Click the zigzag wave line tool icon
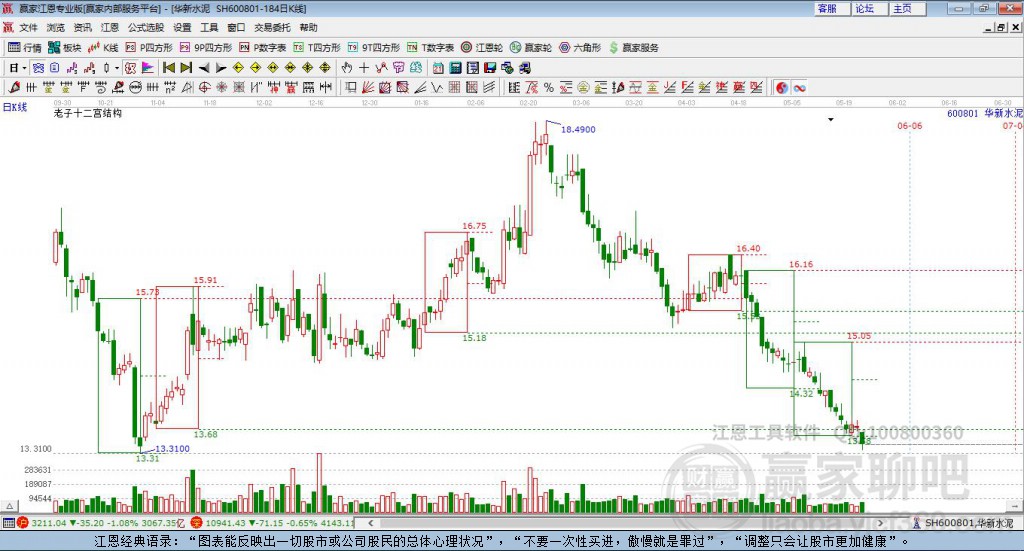 tap(437, 87)
